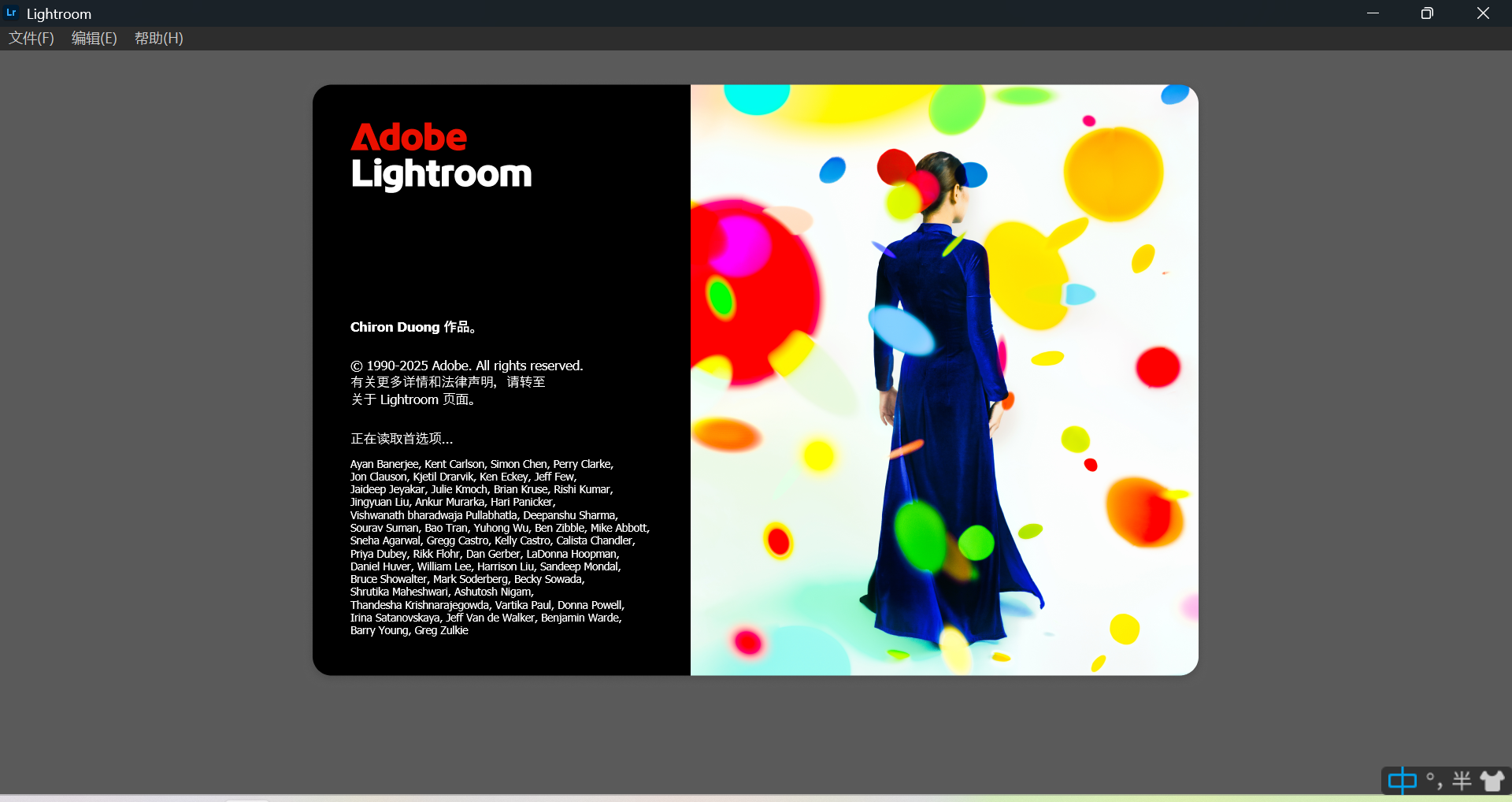
Task: Toggle the 半 half-width mode icon
Action: 1462,781
